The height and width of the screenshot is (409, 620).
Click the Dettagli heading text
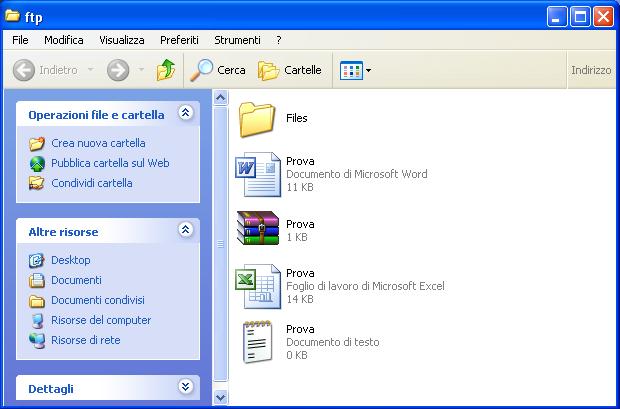(x=51, y=389)
